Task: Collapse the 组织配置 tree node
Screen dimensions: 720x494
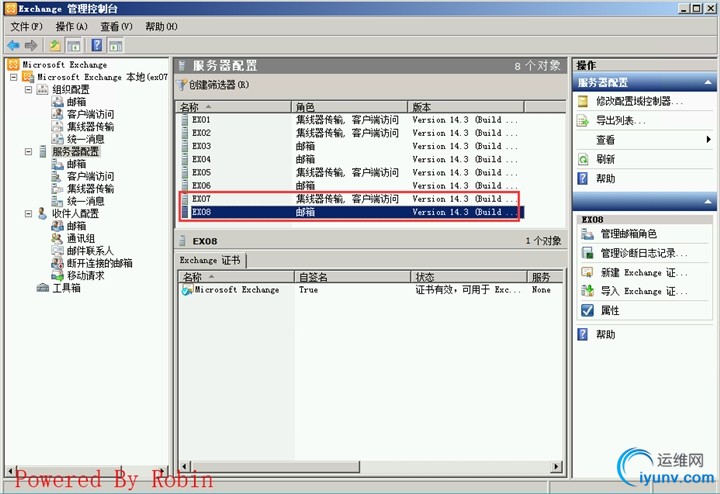Action: (x=28, y=90)
